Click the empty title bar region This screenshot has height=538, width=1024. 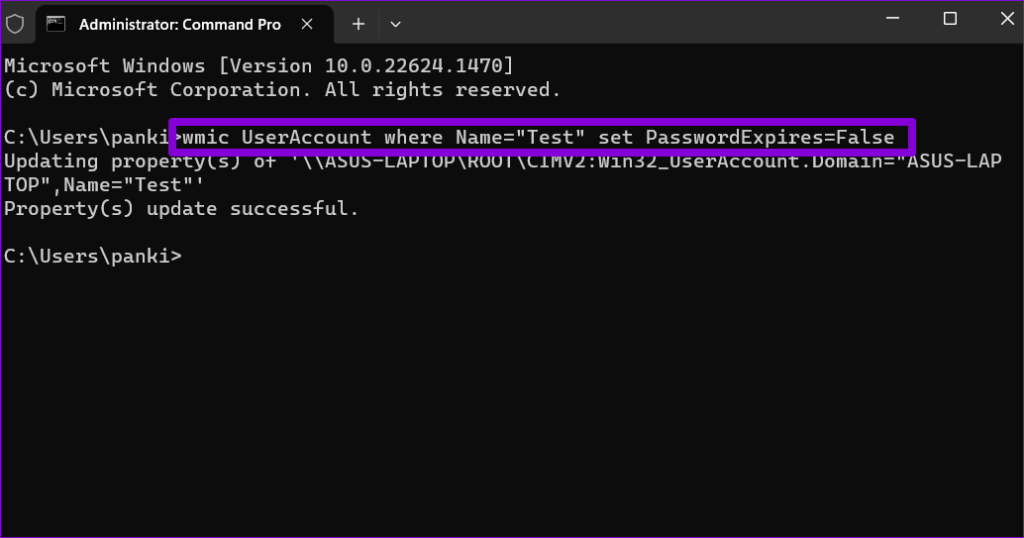point(640,23)
